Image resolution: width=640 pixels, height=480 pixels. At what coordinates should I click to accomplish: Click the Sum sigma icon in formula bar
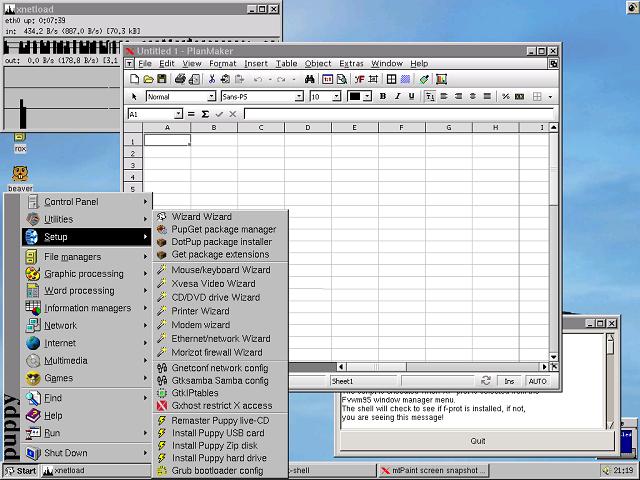tap(205, 114)
